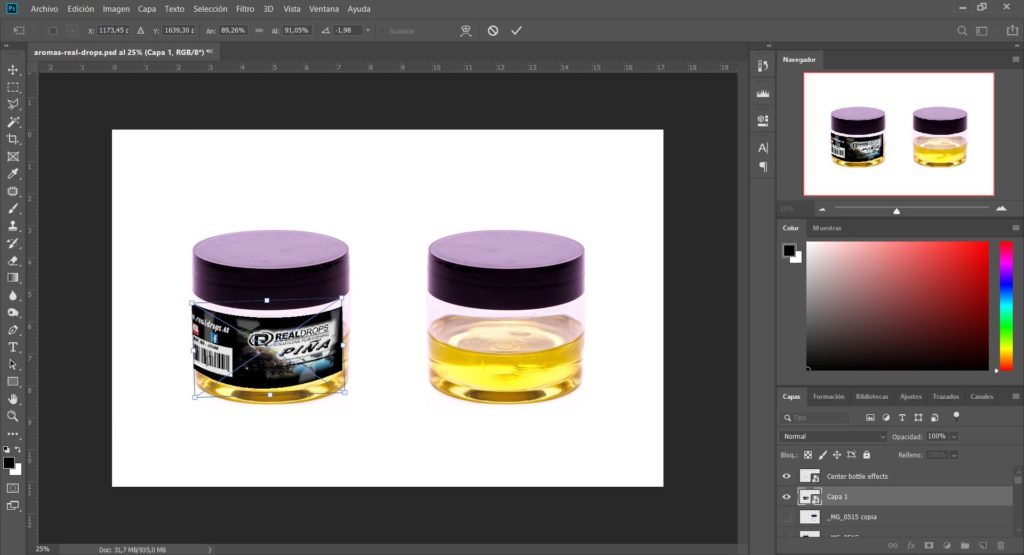This screenshot has width=1024, height=555.
Task: Click the rotation angle input field
Action: [347, 31]
